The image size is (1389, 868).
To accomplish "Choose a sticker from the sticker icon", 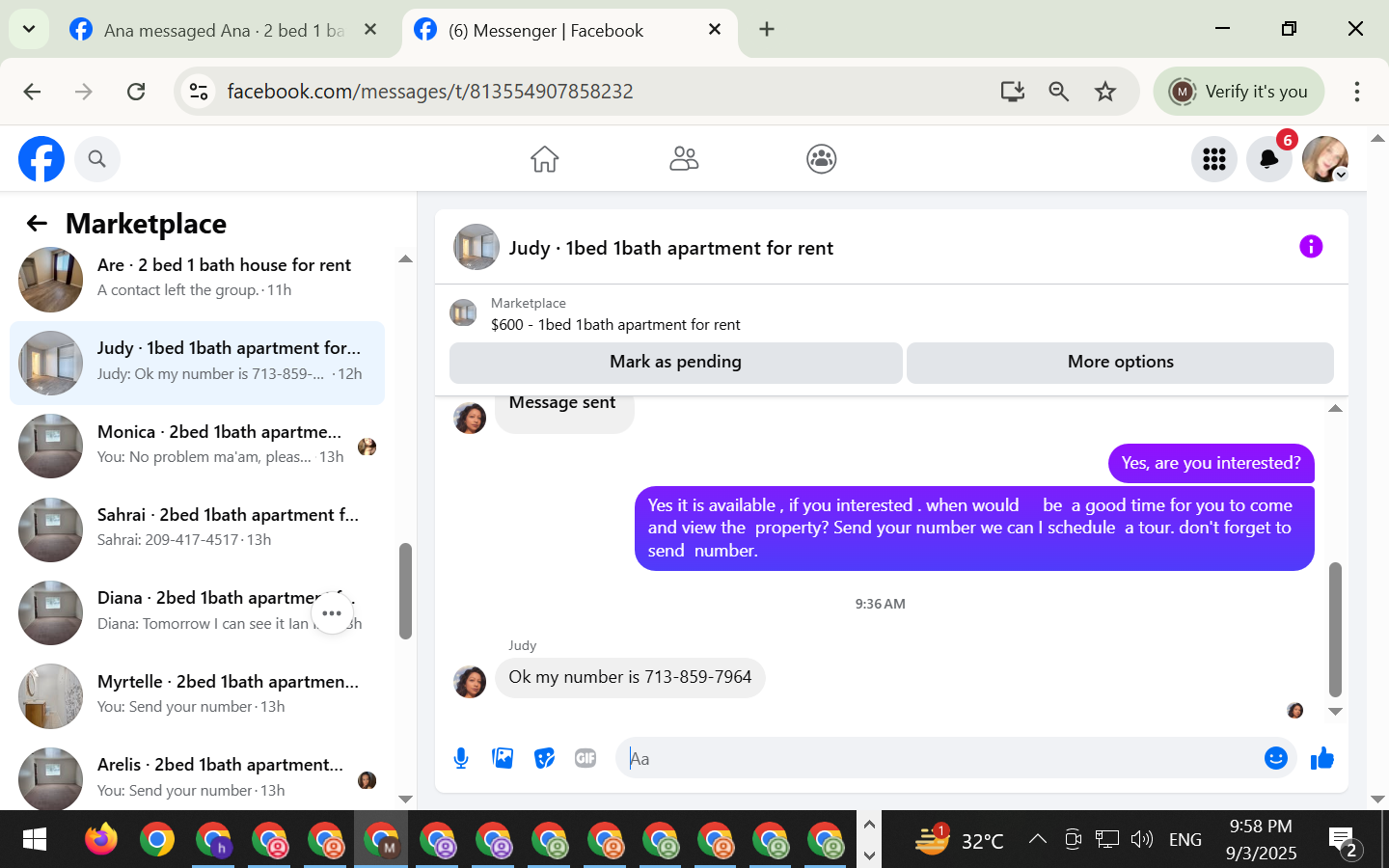I will tap(544, 758).
